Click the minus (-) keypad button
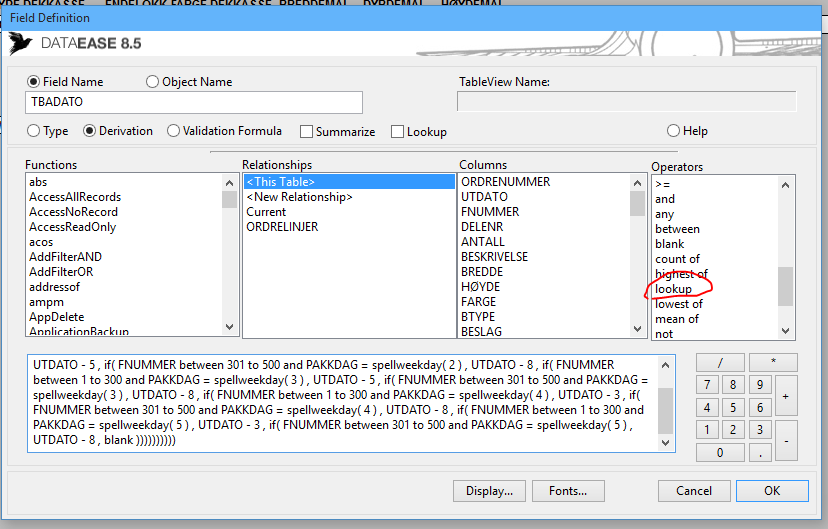 [786, 441]
